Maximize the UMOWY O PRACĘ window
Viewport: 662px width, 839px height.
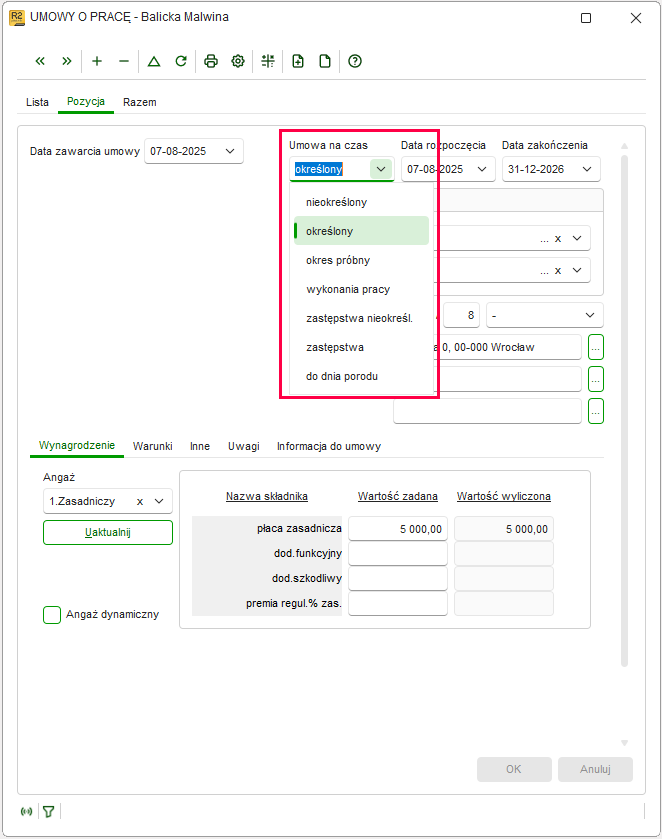coord(586,18)
